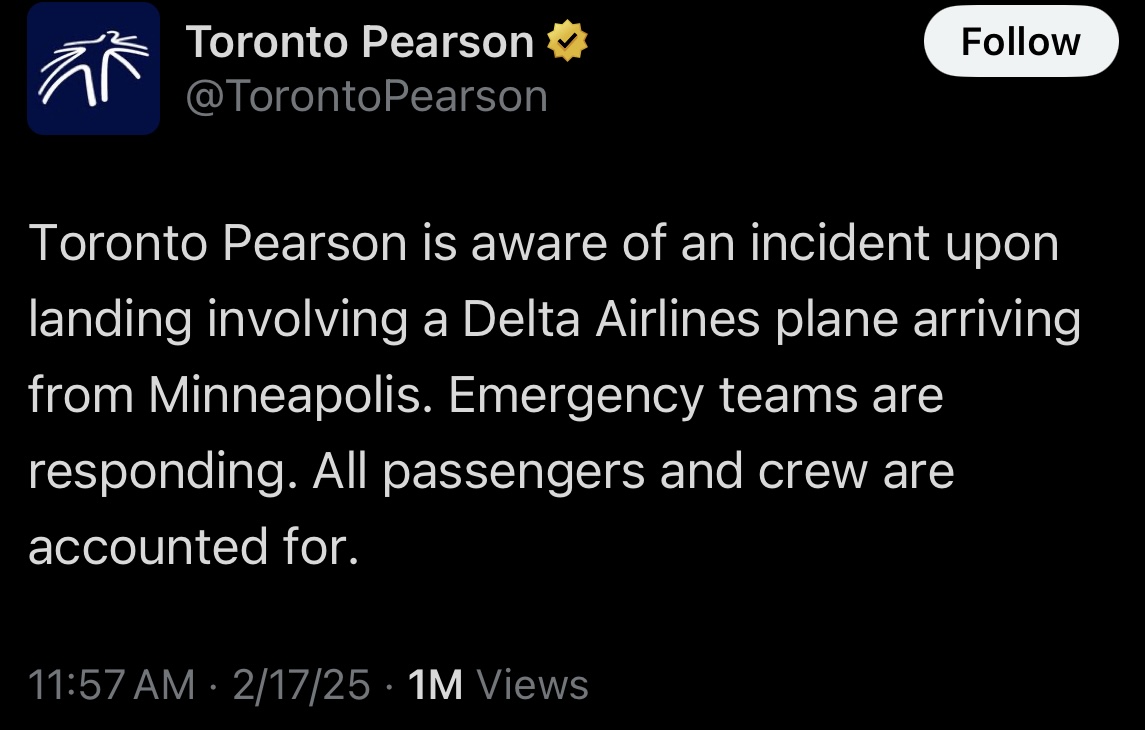Click the words incident upon

coord(904,243)
